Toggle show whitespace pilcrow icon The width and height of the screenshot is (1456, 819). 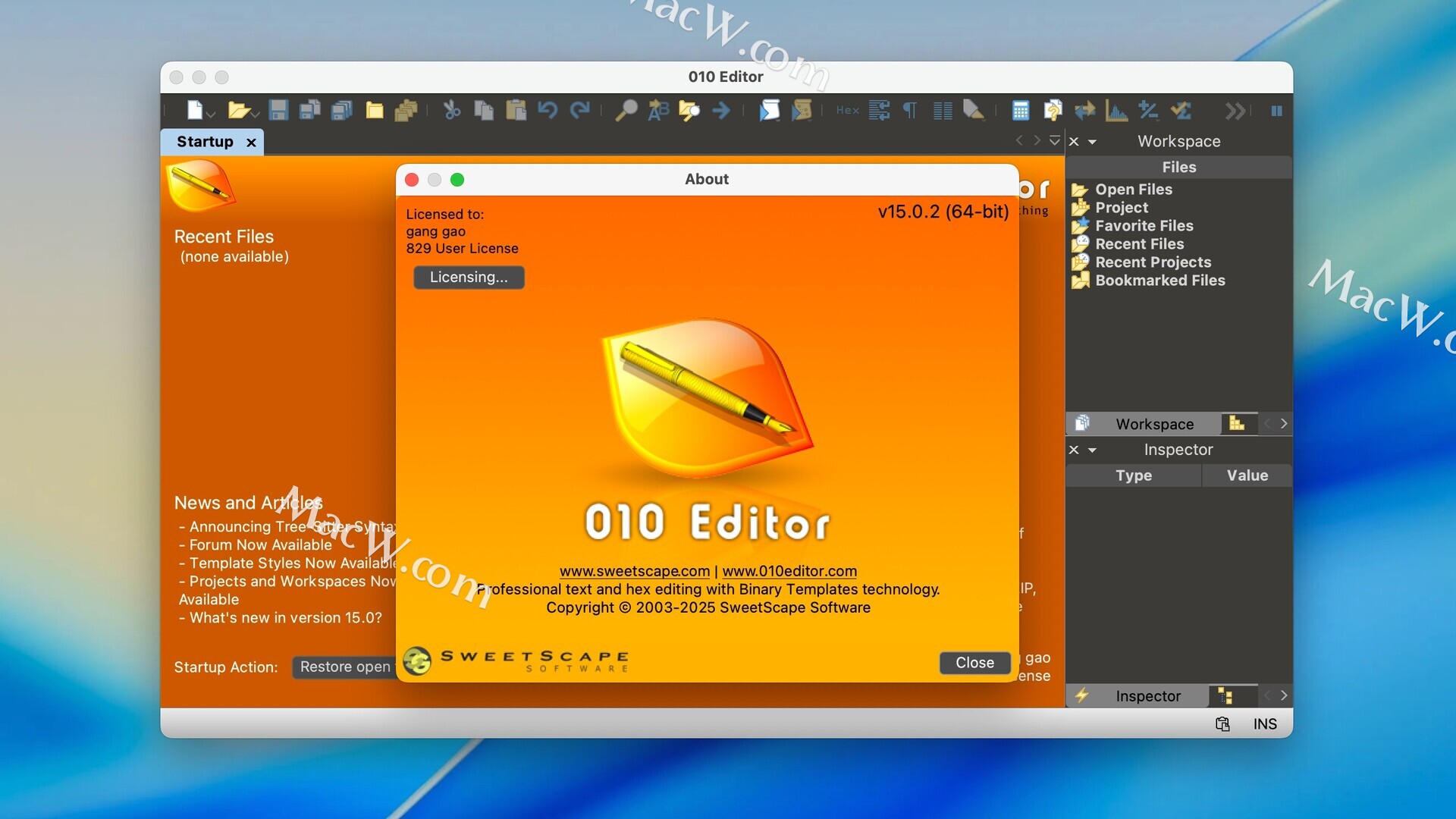(x=910, y=111)
